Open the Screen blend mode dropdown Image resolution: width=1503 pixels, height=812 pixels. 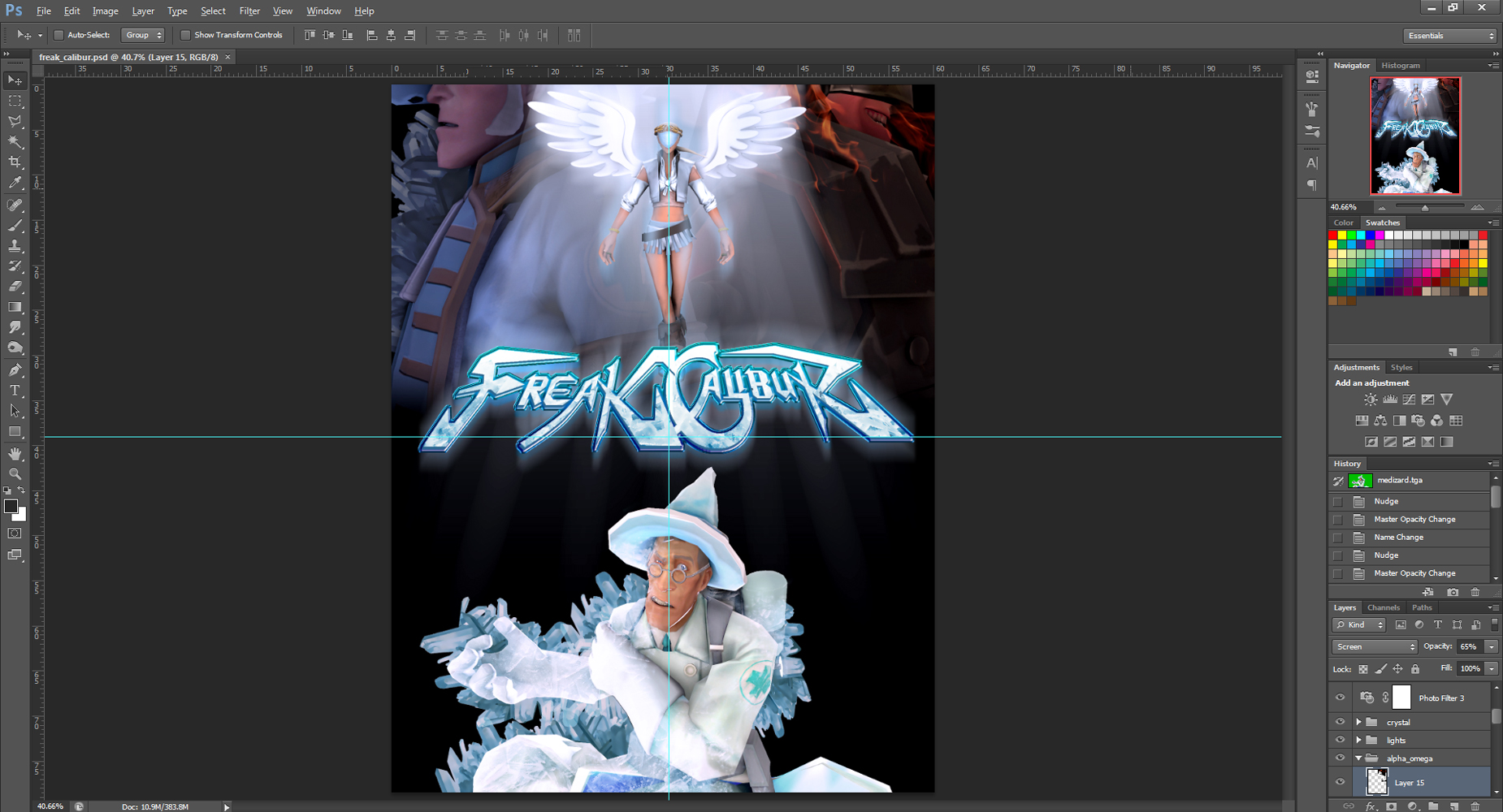click(x=1375, y=646)
